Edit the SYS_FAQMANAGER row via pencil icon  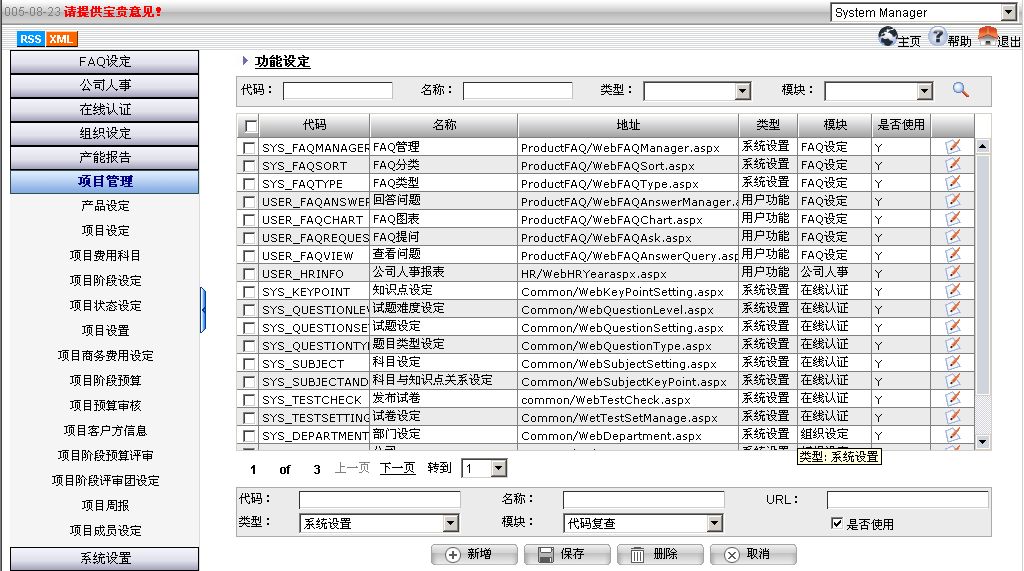953,146
